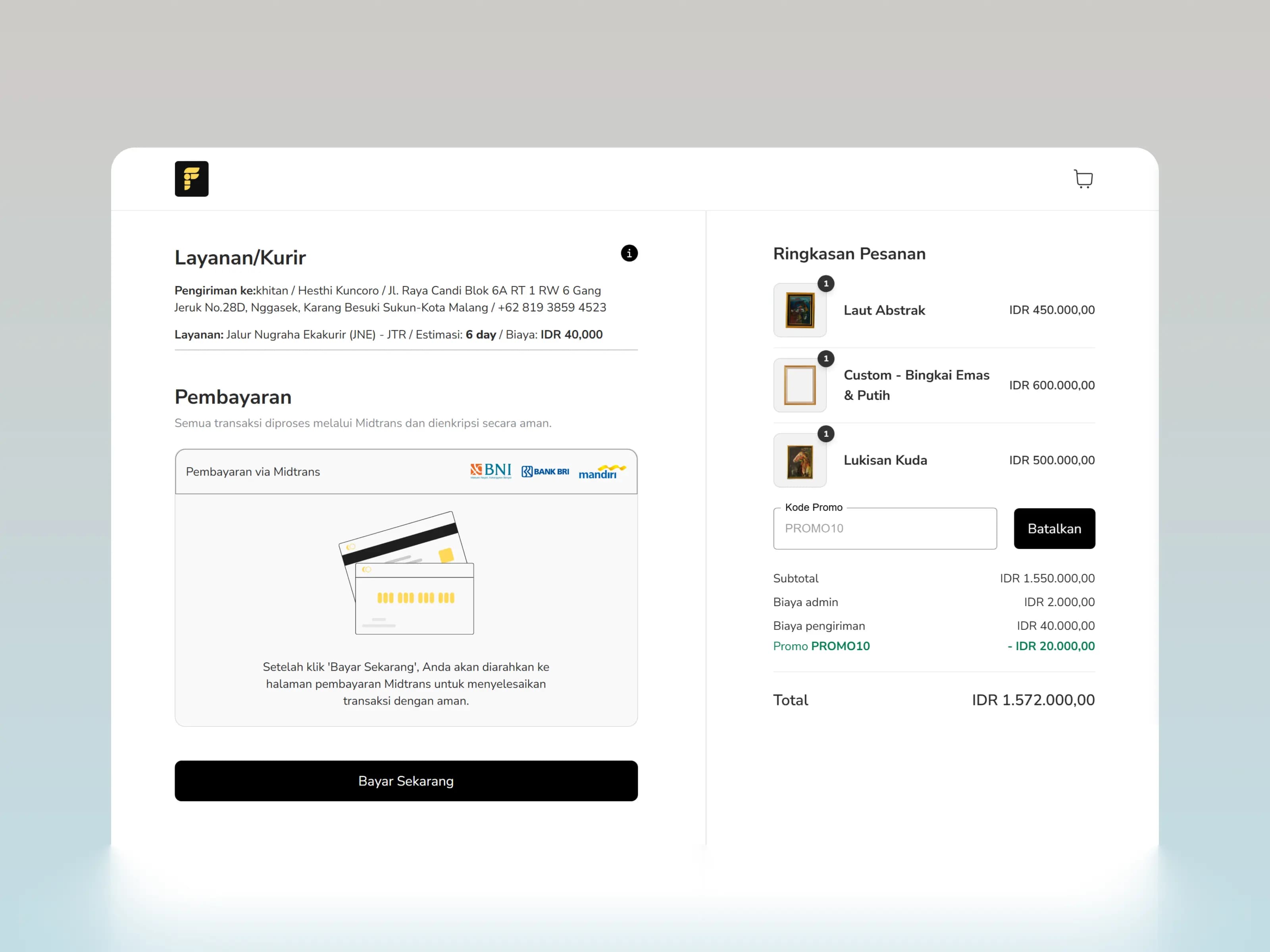Click the Bank BRI logo
This screenshot has height=952, width=1270.
(x=545, y=472)
